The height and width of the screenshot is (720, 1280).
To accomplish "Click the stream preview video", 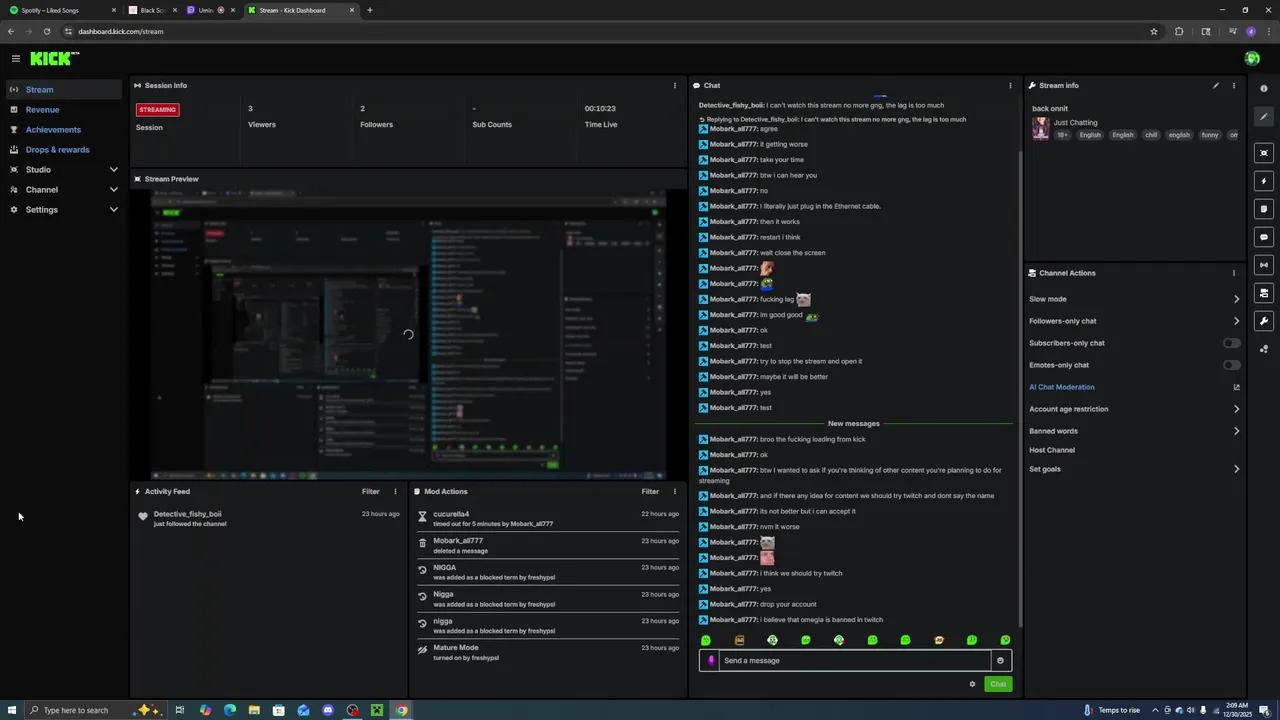I will pos(408,335).
